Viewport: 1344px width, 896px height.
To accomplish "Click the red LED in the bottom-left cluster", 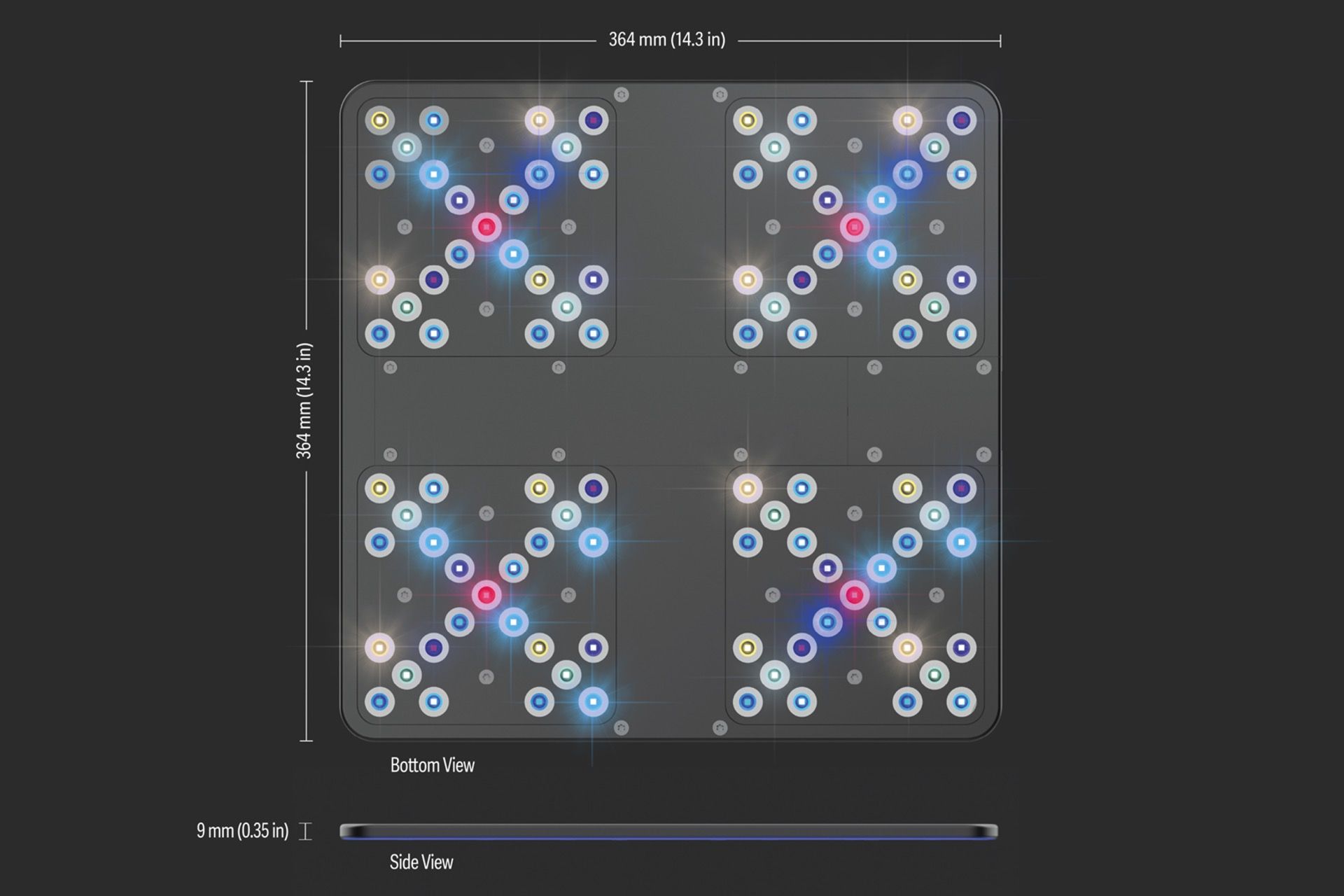I will click(x=486, y=595).
